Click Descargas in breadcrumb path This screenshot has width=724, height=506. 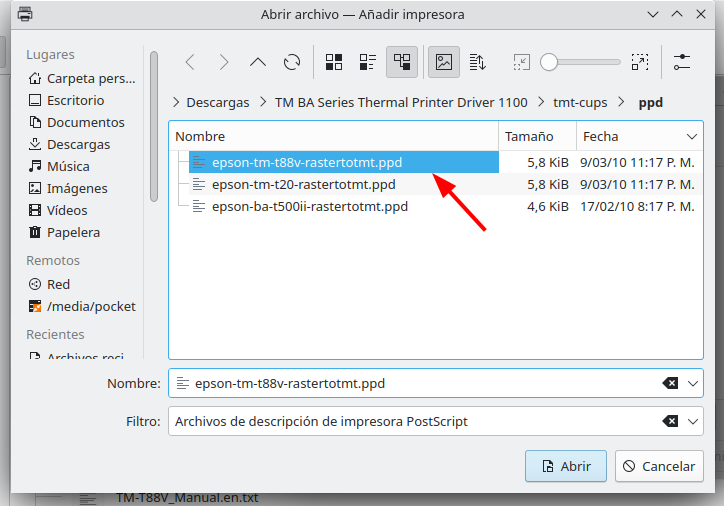pyautogui.click(x=218, y=102)
